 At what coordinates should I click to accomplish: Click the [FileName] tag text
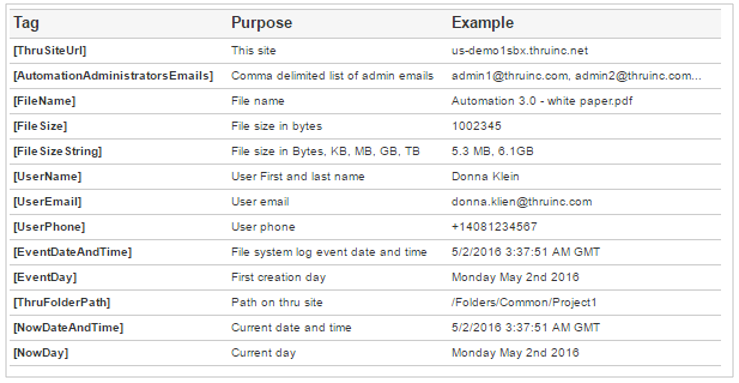tap(44, 101)
